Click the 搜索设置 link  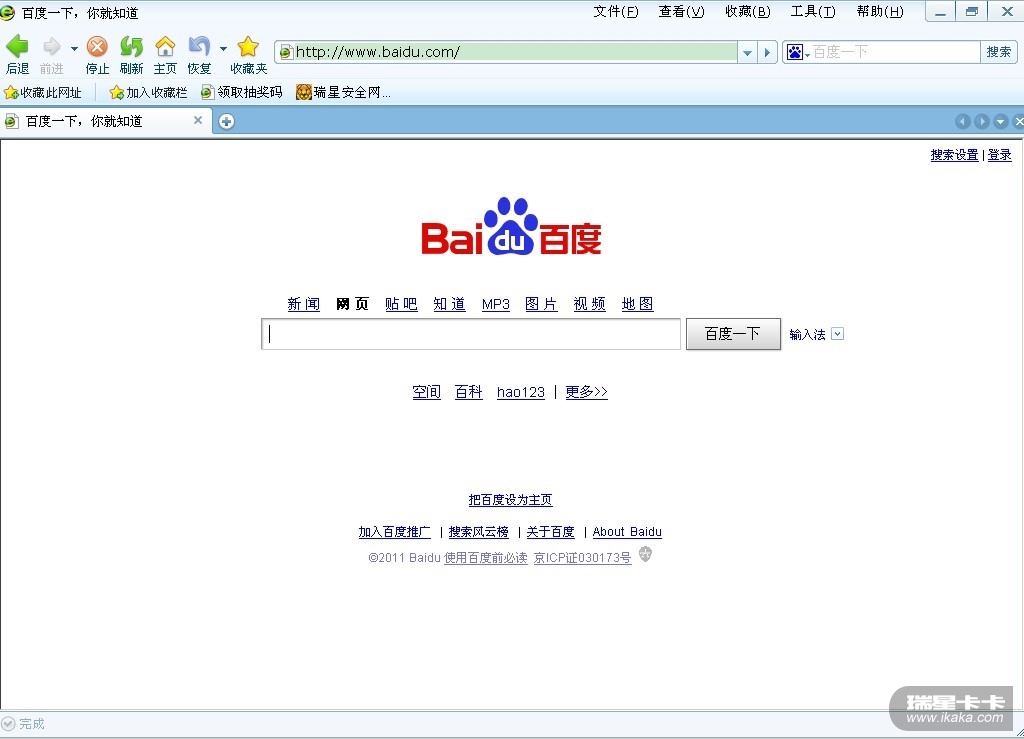click(x=954, y=155)
